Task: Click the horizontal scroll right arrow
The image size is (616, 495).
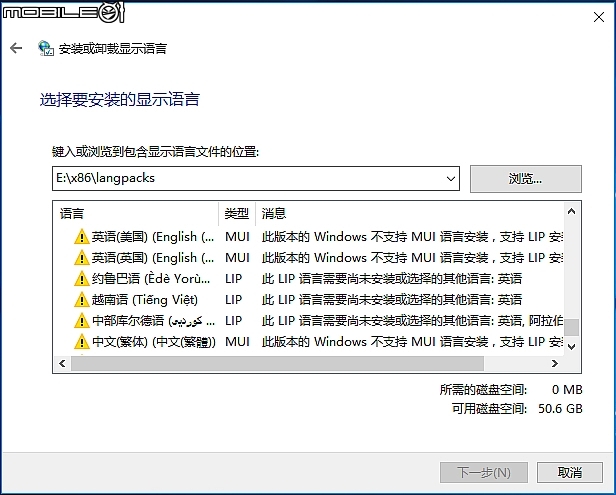Action: coord(554,363)
